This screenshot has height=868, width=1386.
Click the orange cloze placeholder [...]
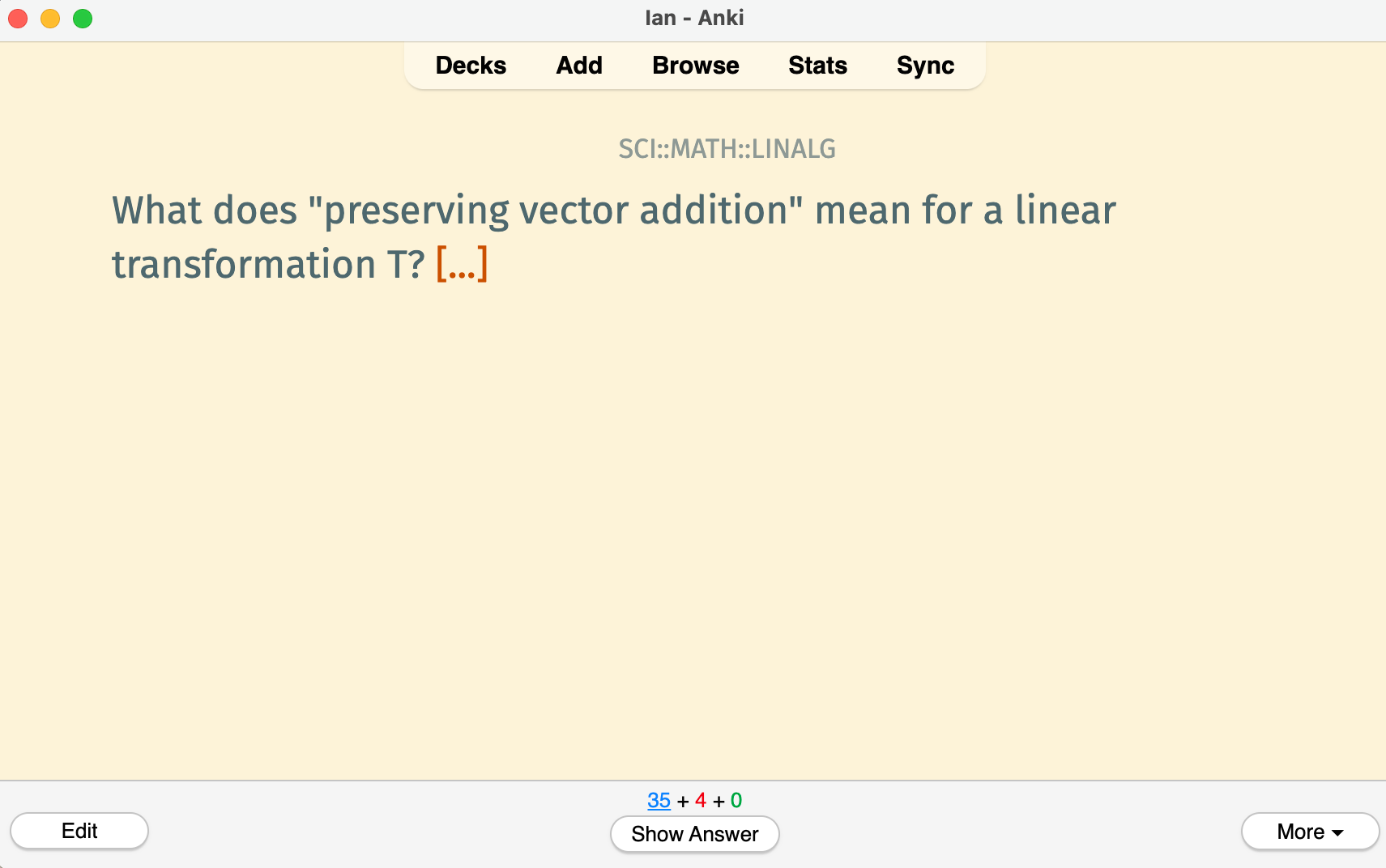(x=462, y=264)
